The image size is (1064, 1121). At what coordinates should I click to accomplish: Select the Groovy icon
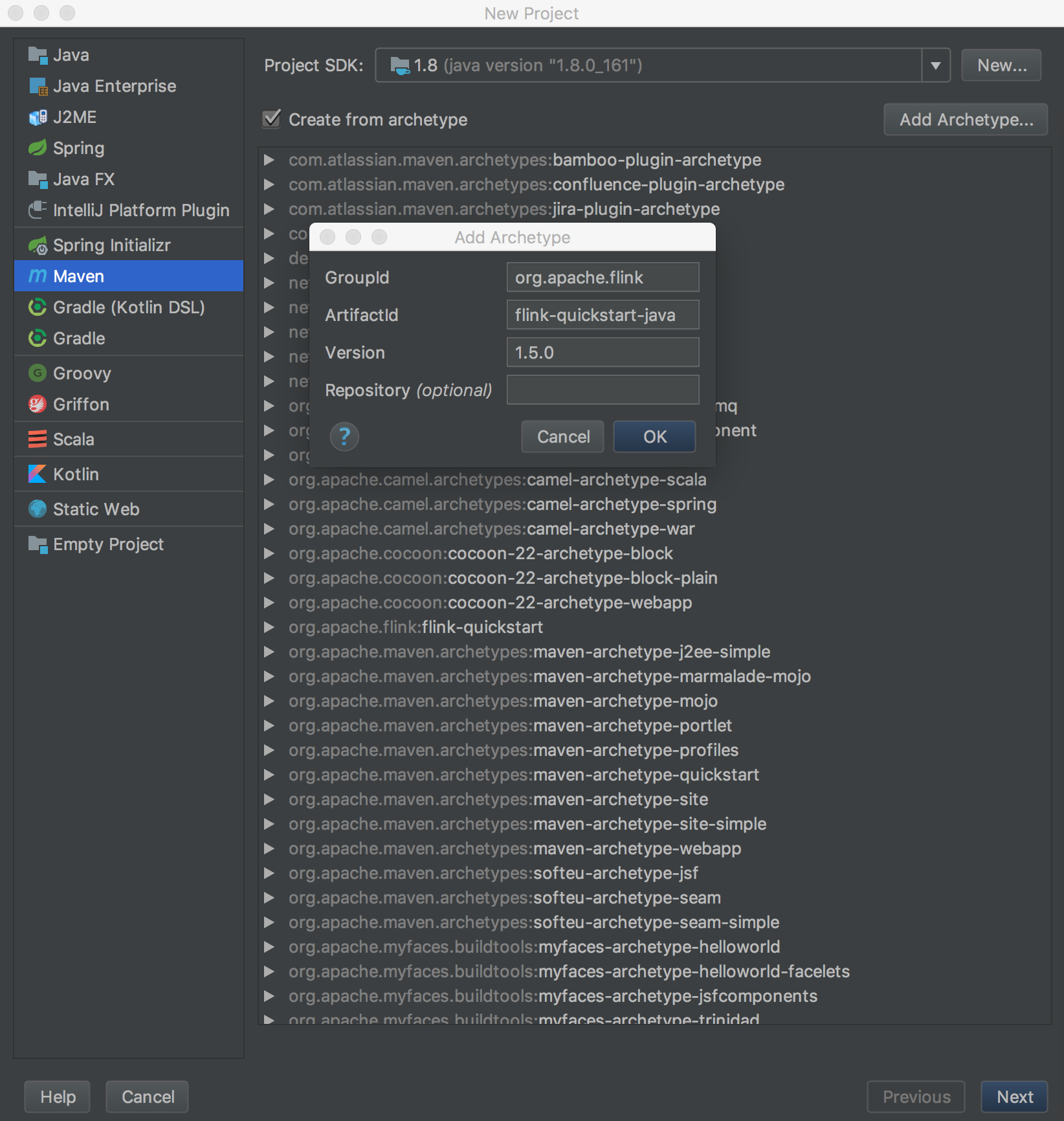click(38, 373)
